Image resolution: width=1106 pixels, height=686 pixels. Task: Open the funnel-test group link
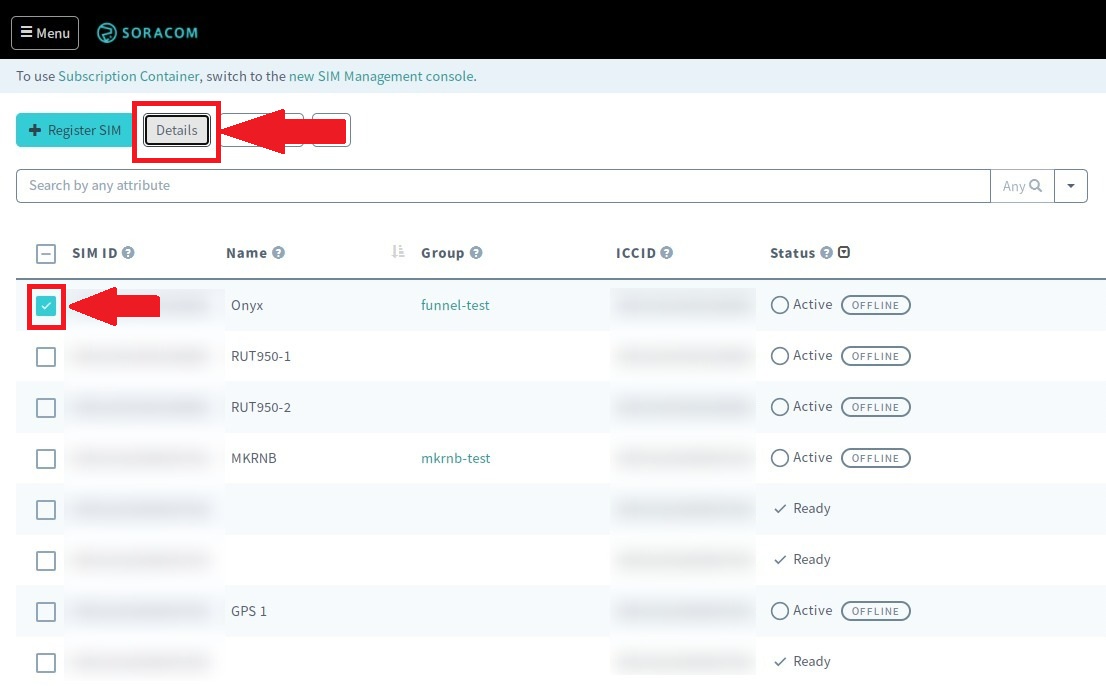tap(455, 304)
